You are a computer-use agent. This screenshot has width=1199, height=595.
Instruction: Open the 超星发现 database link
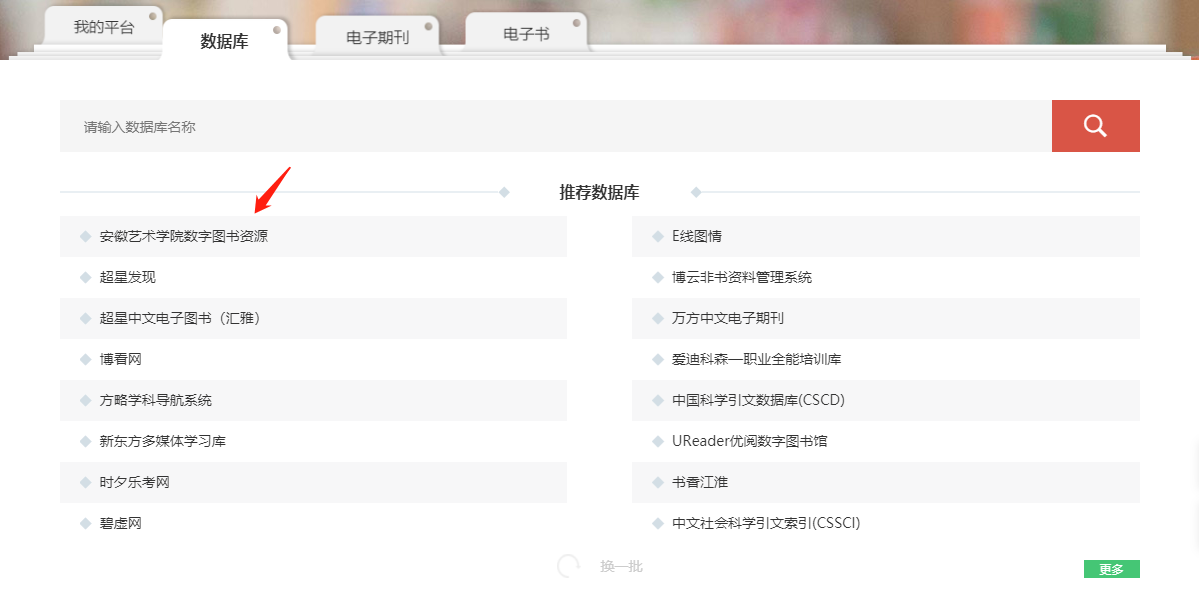128,277
